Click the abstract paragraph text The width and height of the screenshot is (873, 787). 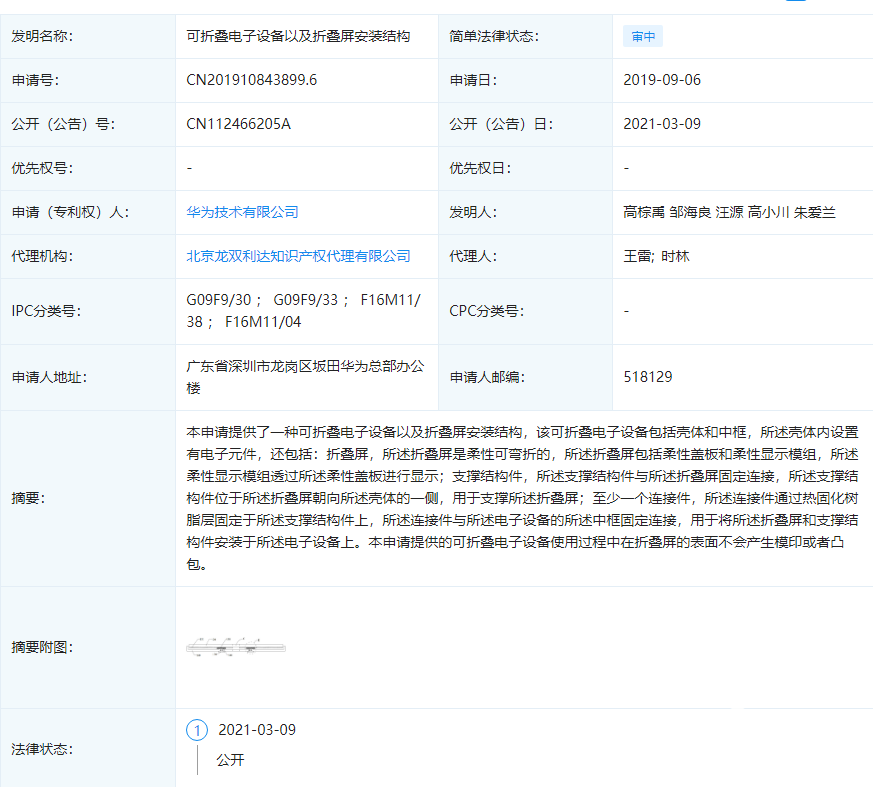[522, 498]
